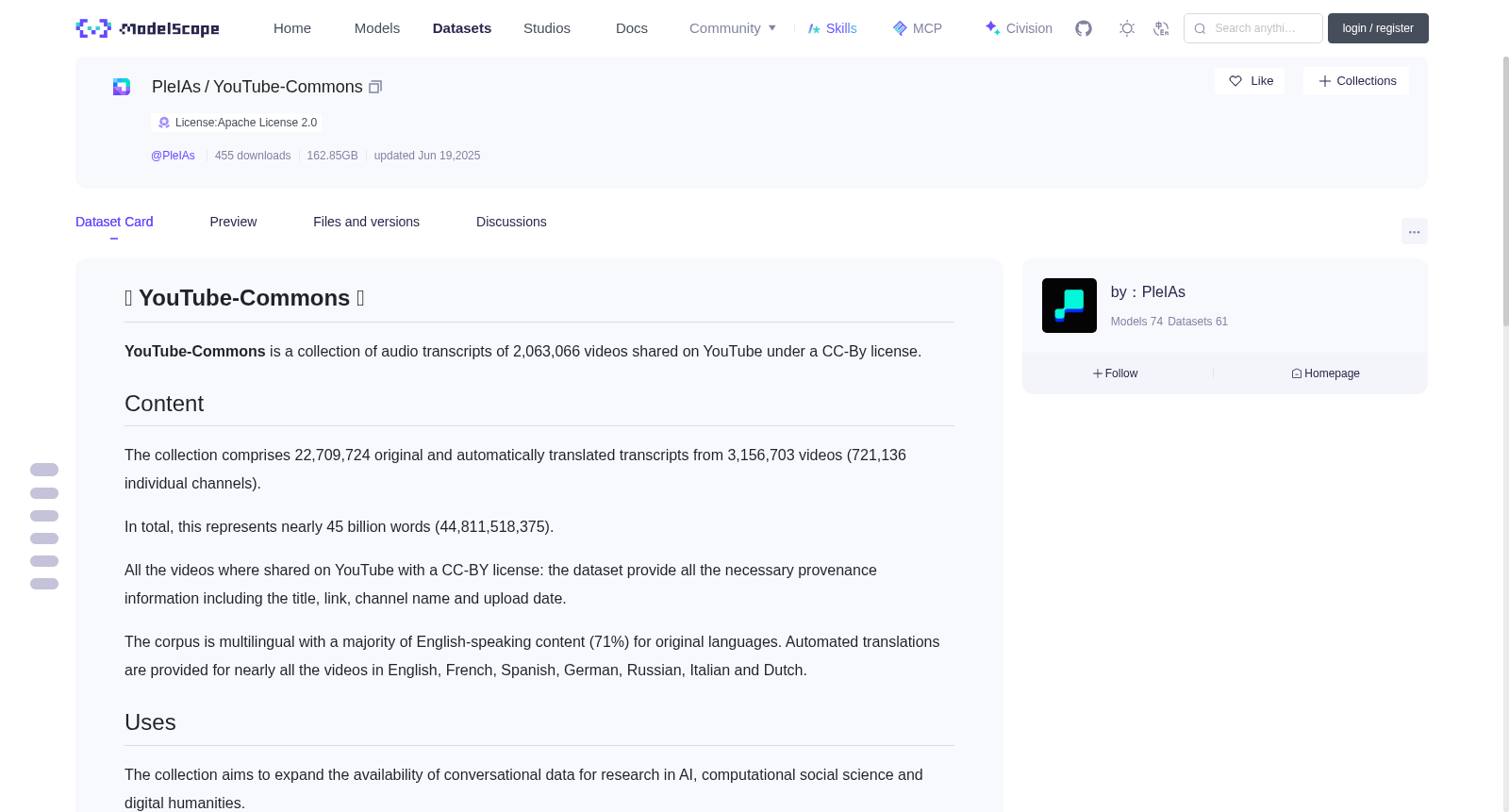Switch to the Preview tab

233,222
